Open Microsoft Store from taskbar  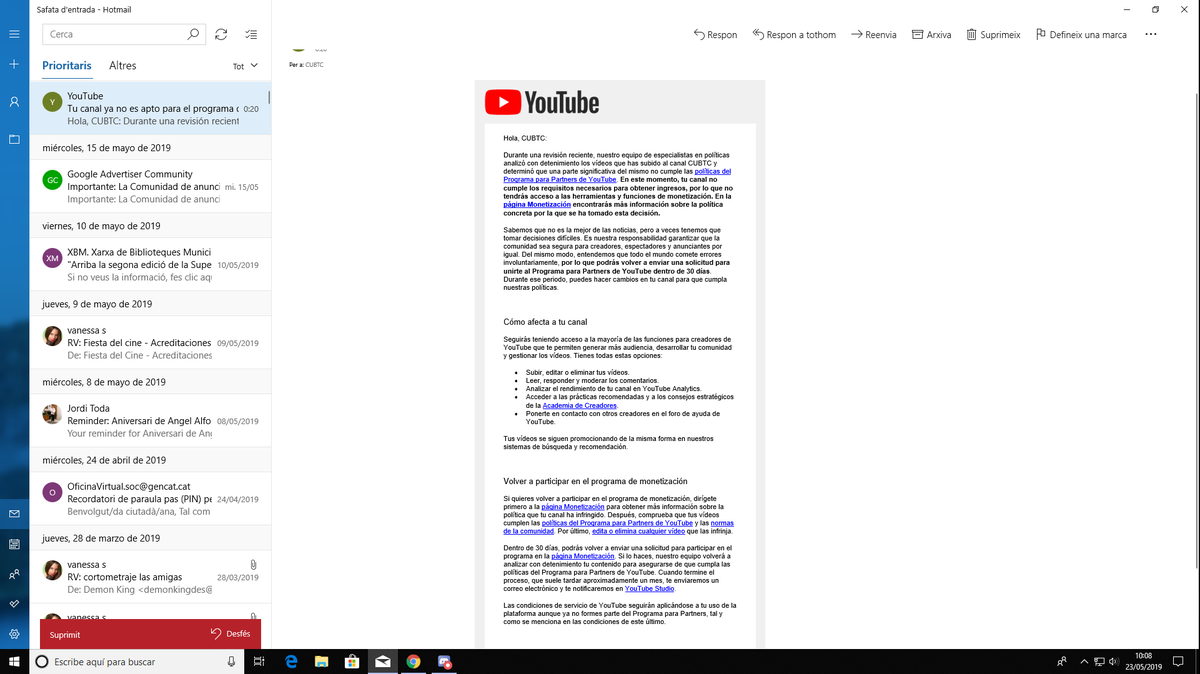(x=352, y=661)
